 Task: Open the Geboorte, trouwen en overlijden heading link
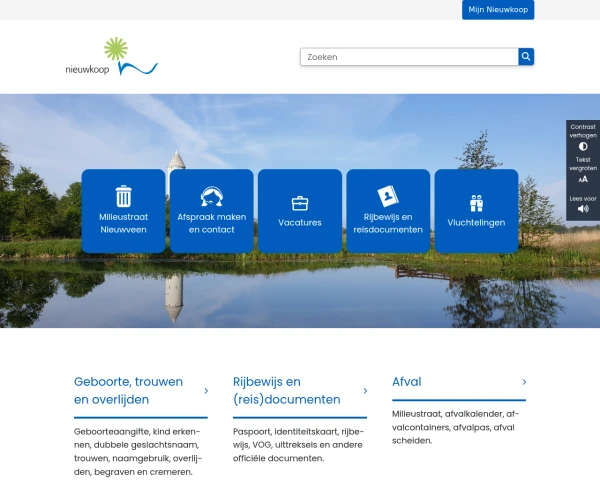coord(128,390)
